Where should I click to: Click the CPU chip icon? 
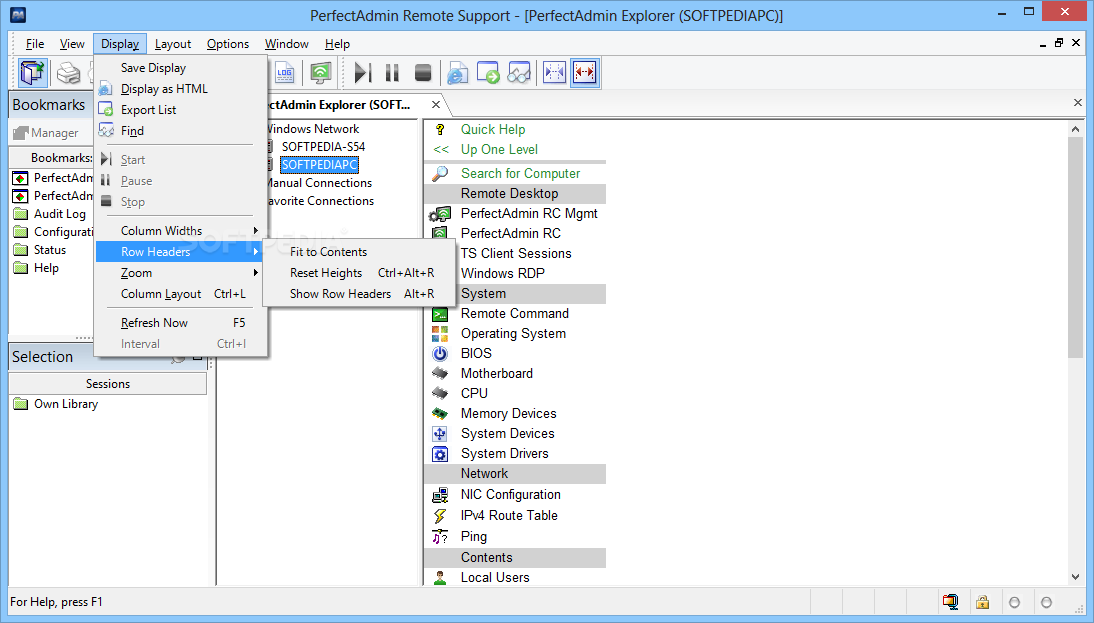coord(440,393)
